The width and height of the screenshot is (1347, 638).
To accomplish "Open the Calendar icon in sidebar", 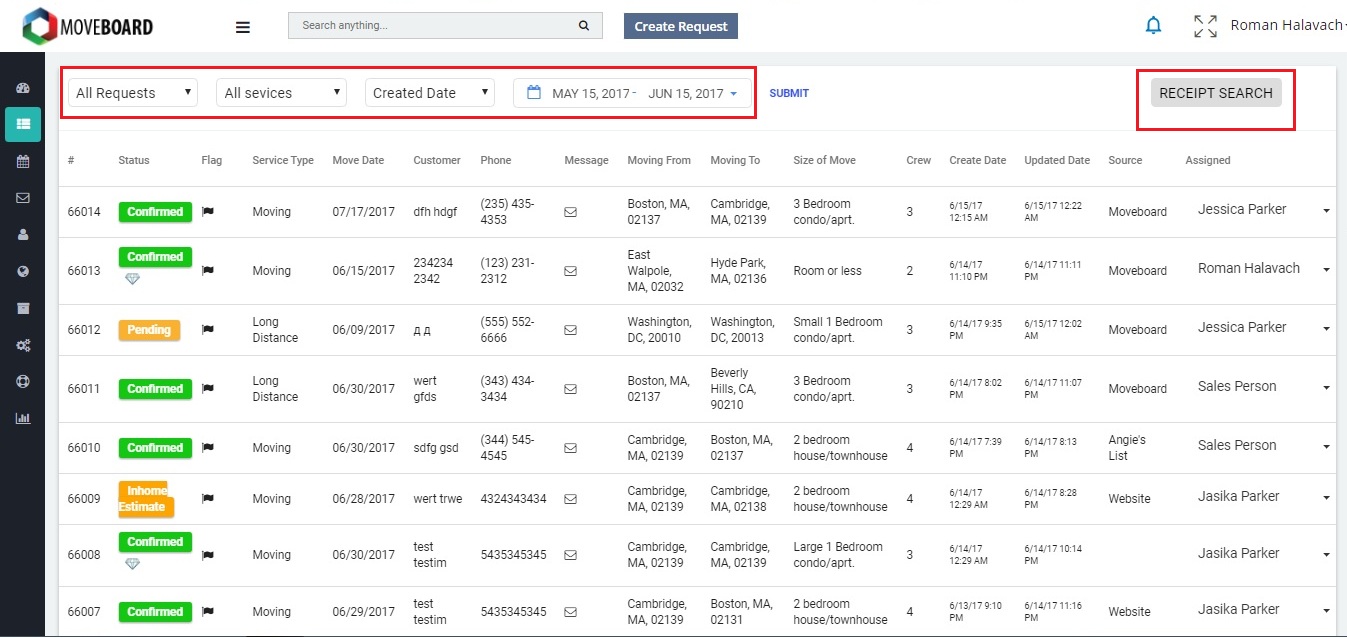I will click(x=22, y=161).
